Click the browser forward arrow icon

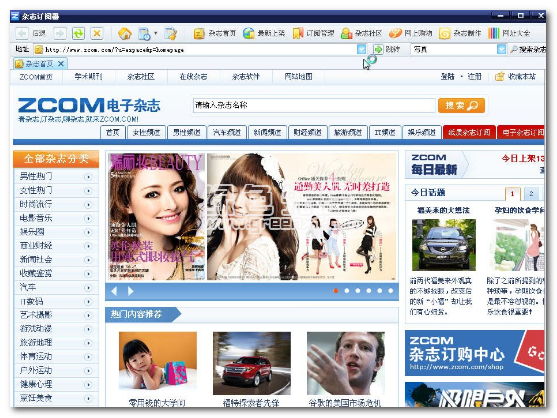click(60, 34)
